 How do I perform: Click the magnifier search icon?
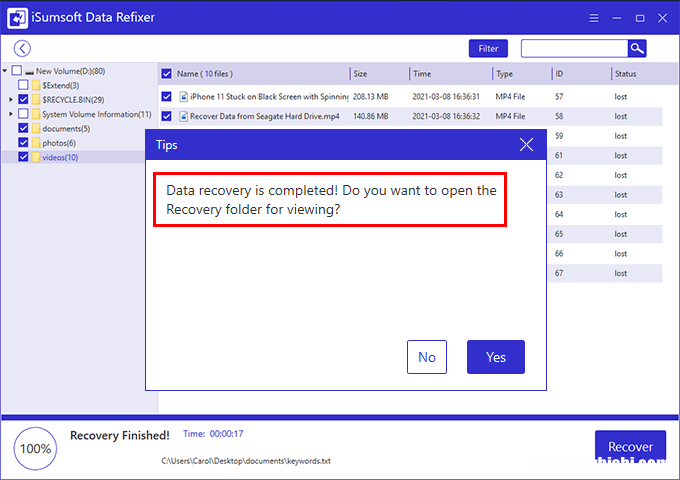point(637,48)
